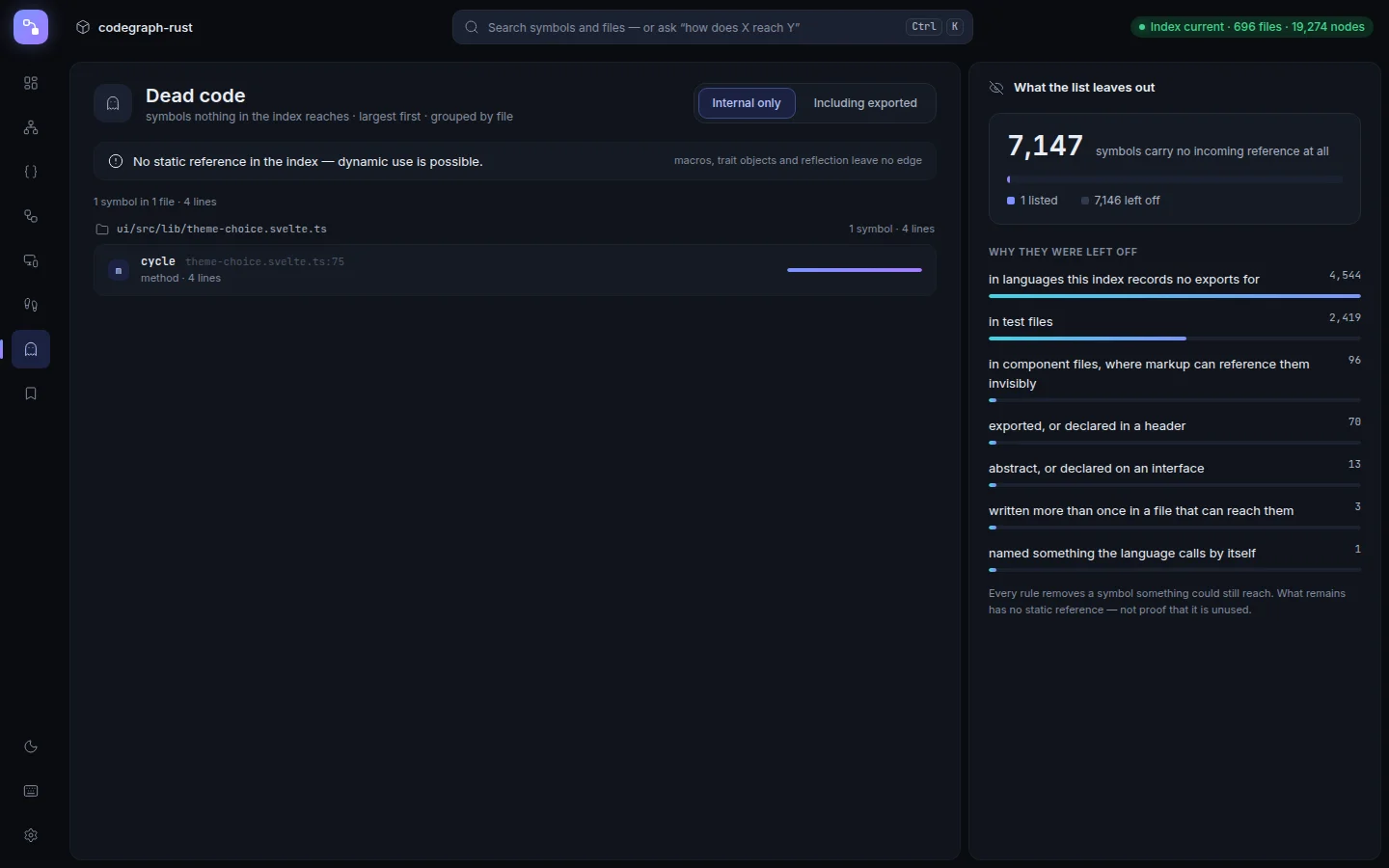Click the '1 listed' legend entry
This screenshot has height=868, width=1389.
[1033, 201]
